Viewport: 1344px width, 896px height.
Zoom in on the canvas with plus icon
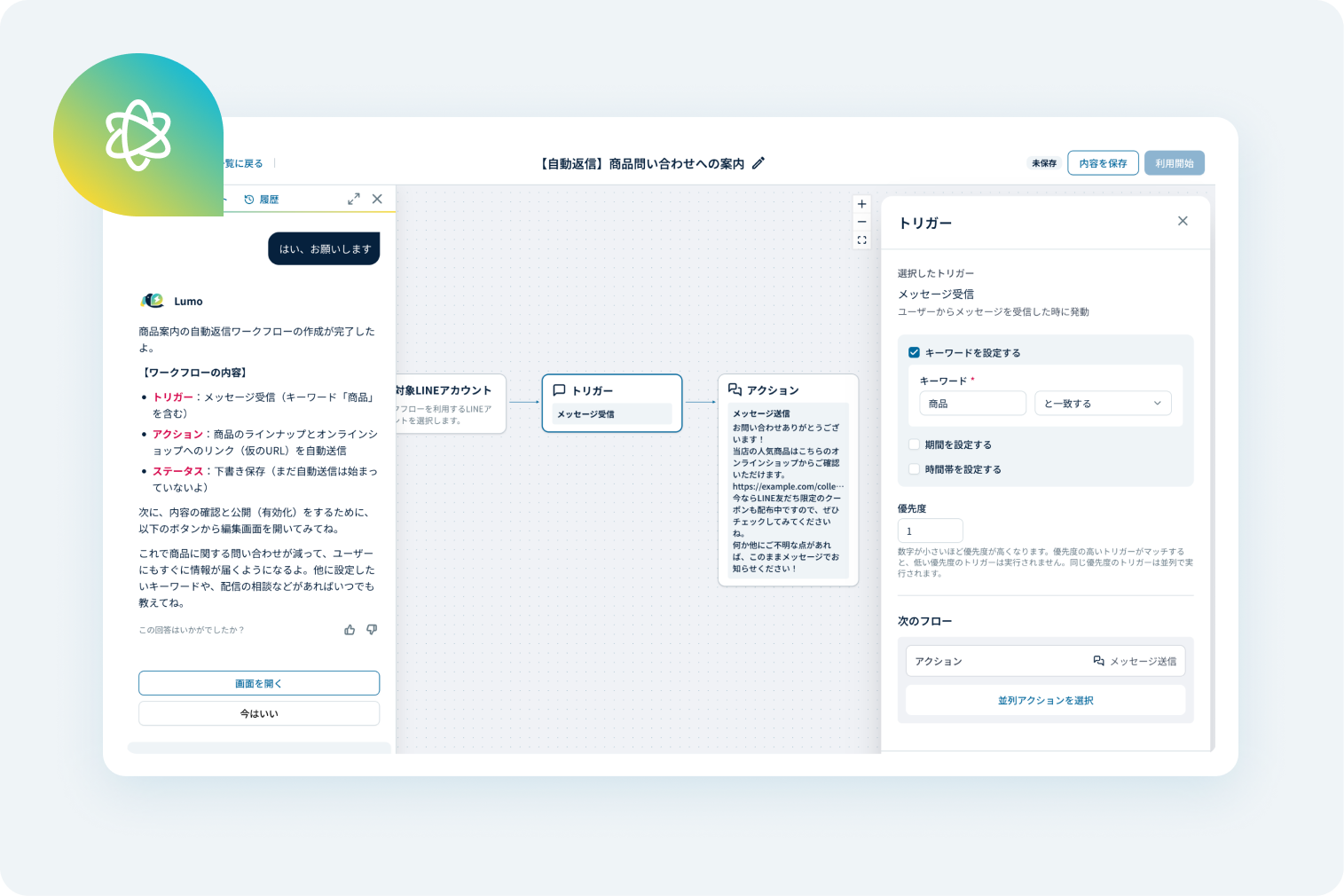tap(861, 204)
